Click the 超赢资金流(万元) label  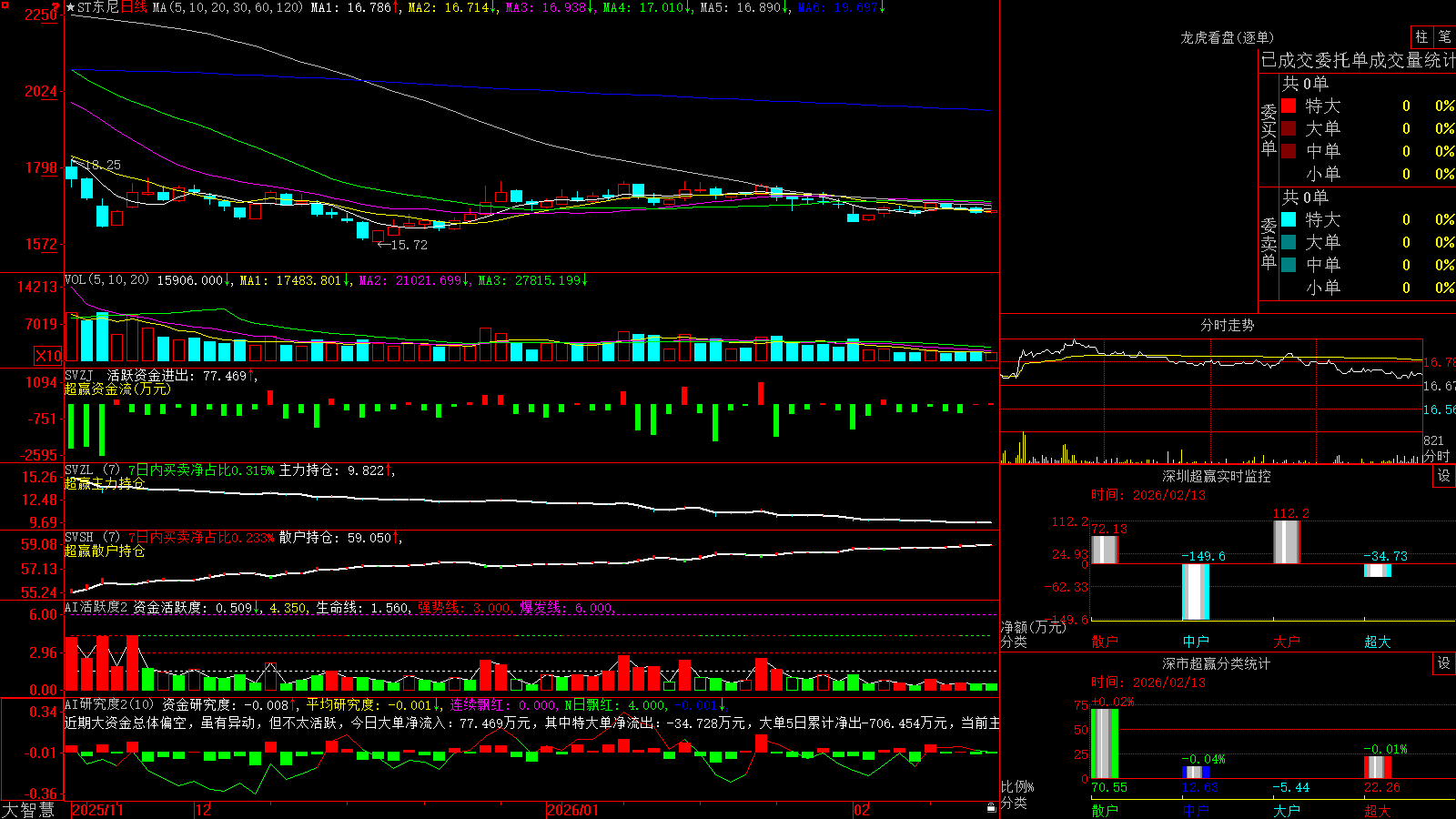117,389
